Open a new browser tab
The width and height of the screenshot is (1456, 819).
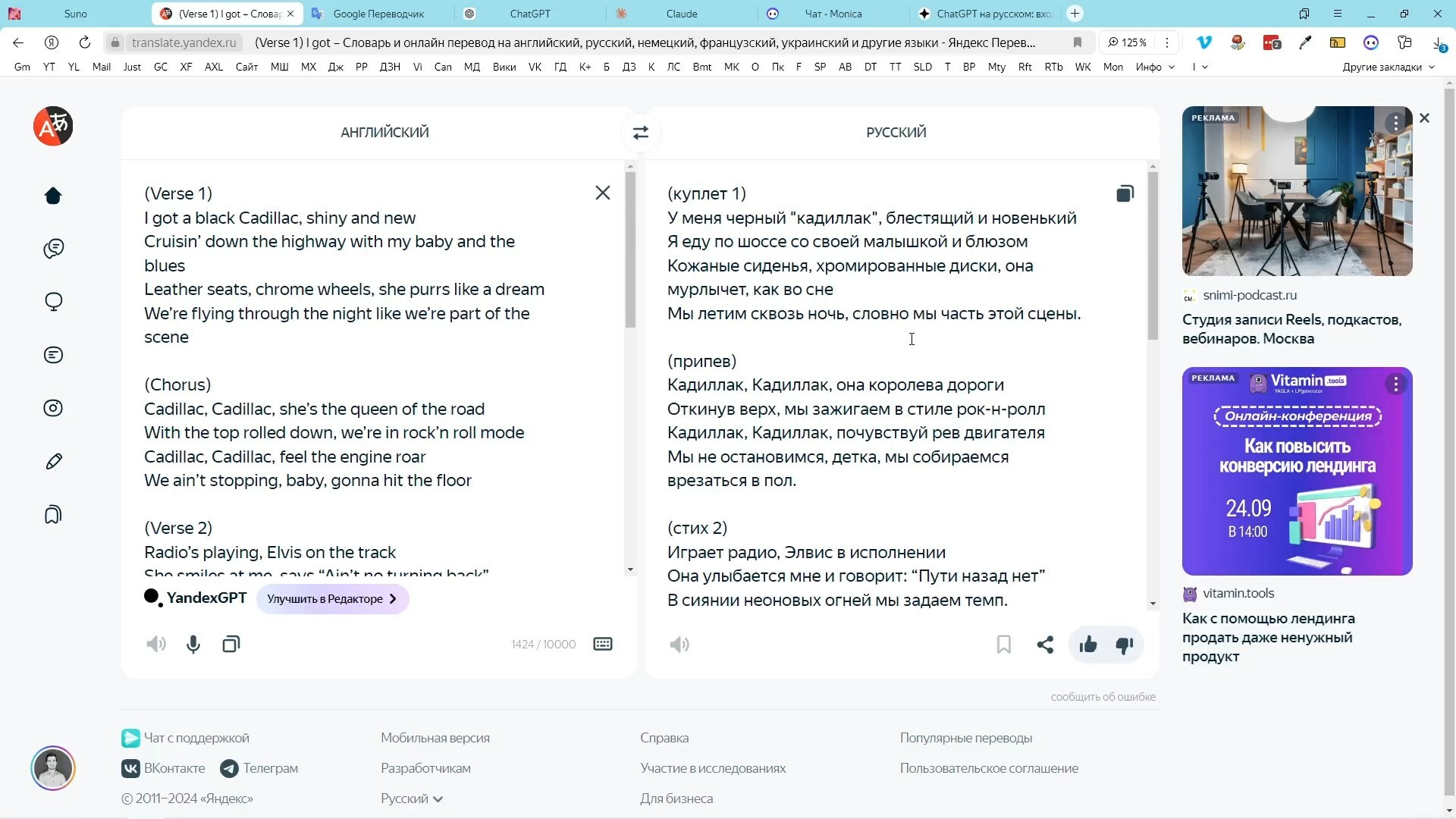[1075, 14]
